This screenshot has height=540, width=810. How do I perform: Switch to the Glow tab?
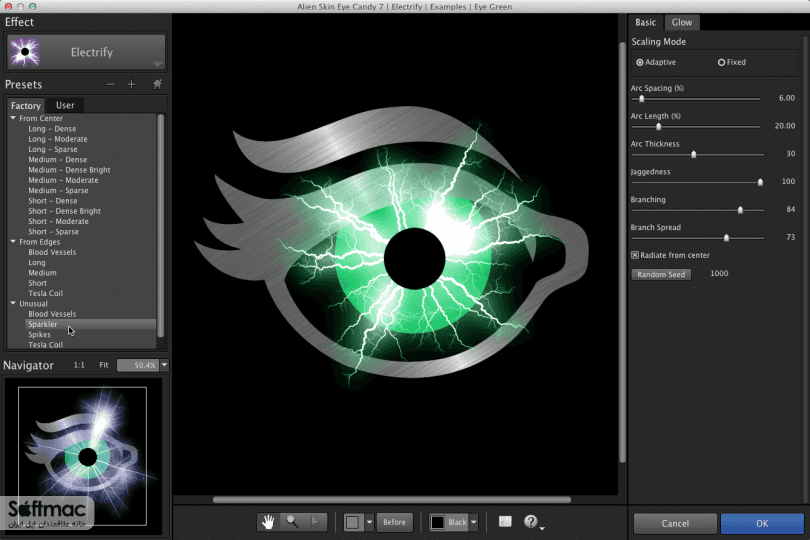tap(681, 22)
